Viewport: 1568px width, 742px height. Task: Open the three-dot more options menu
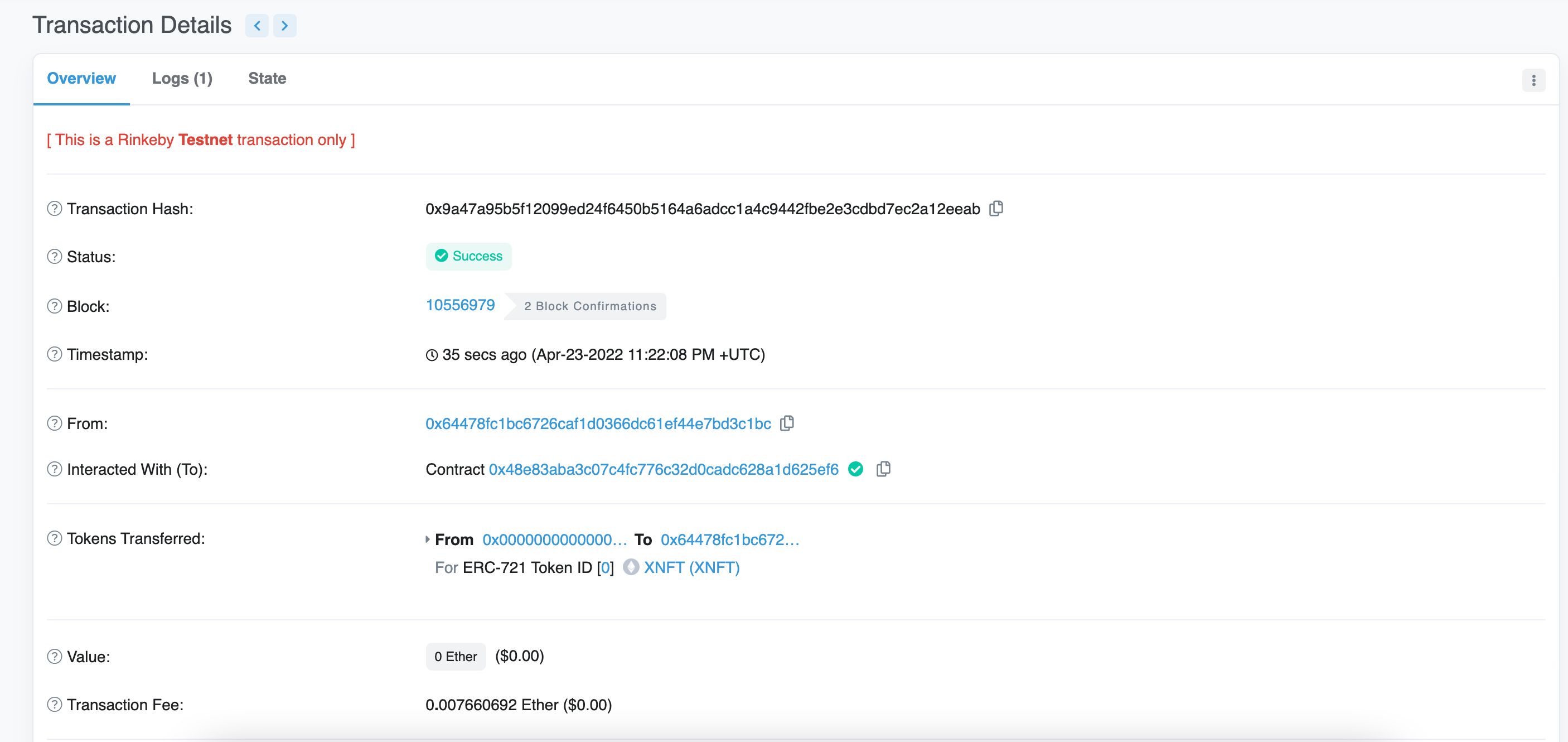(1533, 80)
